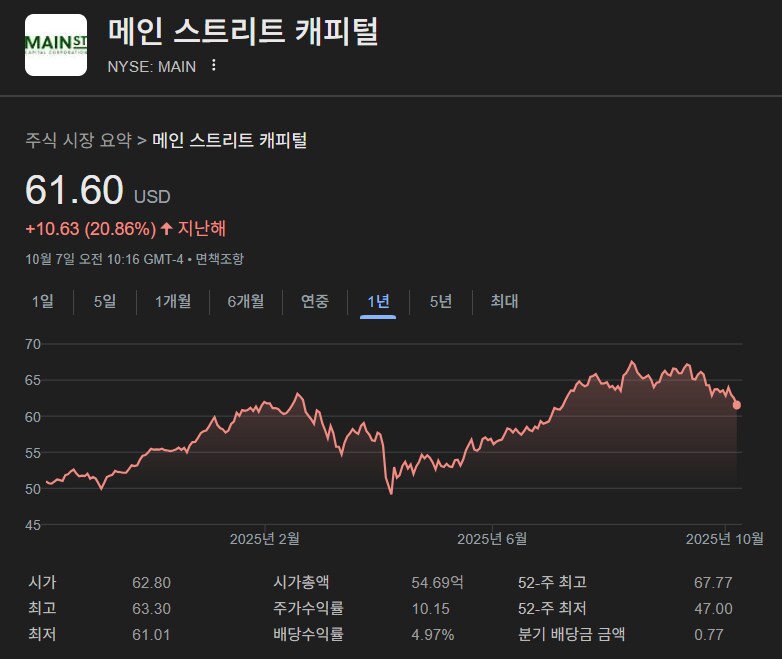Show the full history with '최대' tab

coord(504,302)
